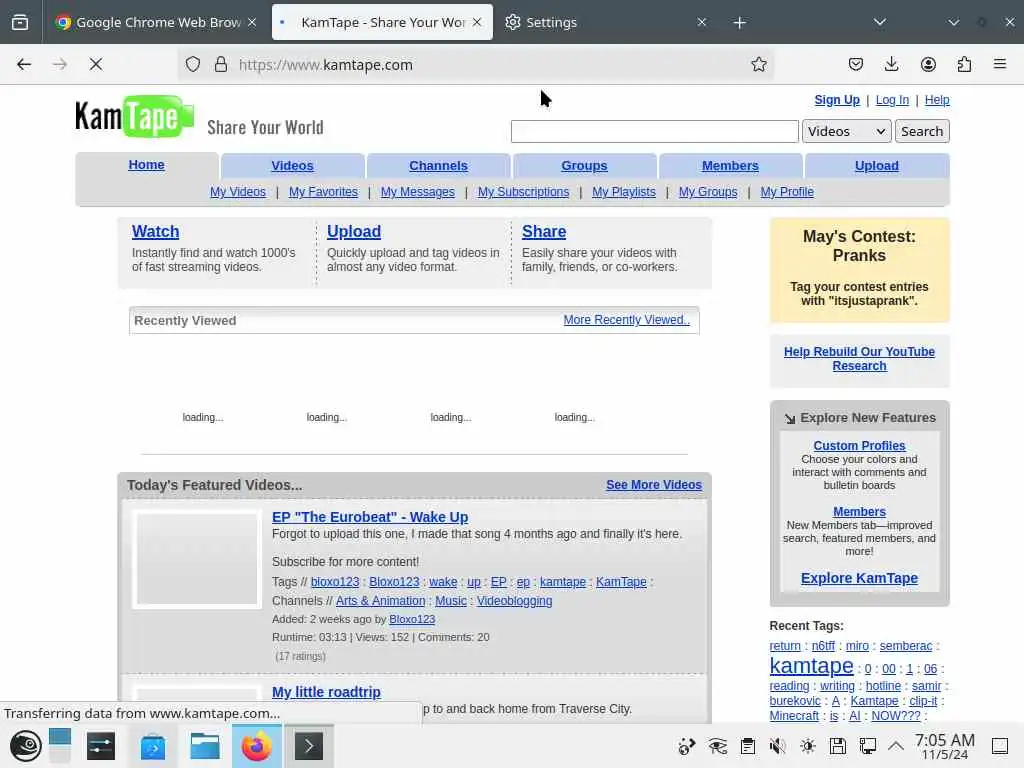Open the Upload navigation tab
The width and height of the screenshot is (1024, 768).
pos(876,166)
